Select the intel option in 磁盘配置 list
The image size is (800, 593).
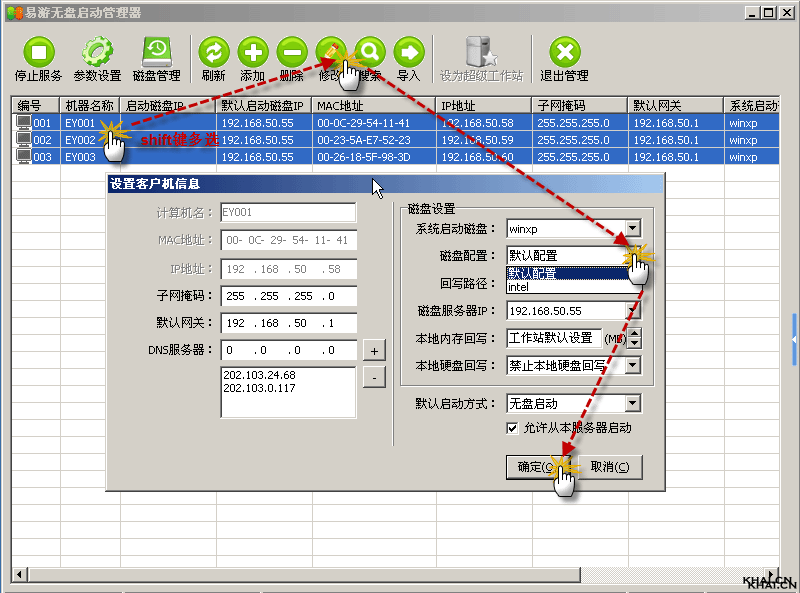520,287
